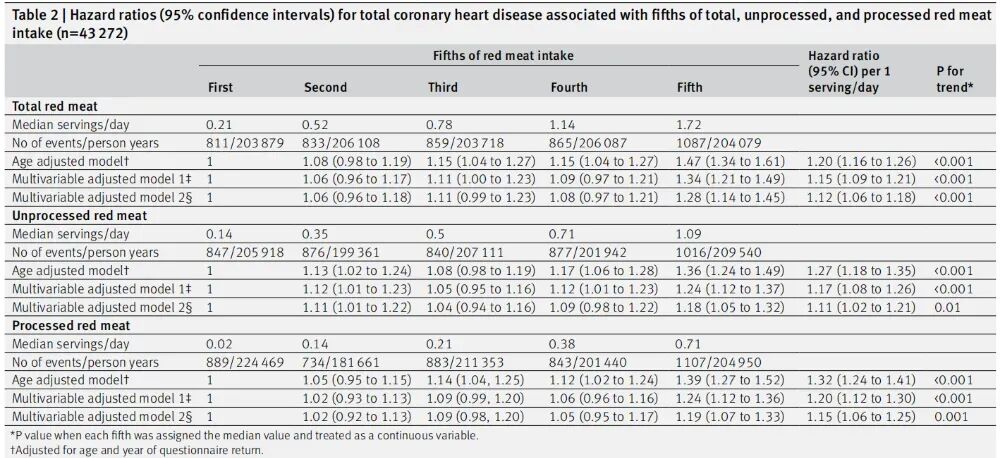Select the 'Unprocessed red meat' section heading
This screenshot has width=1000, height=458.
[74, 215]
